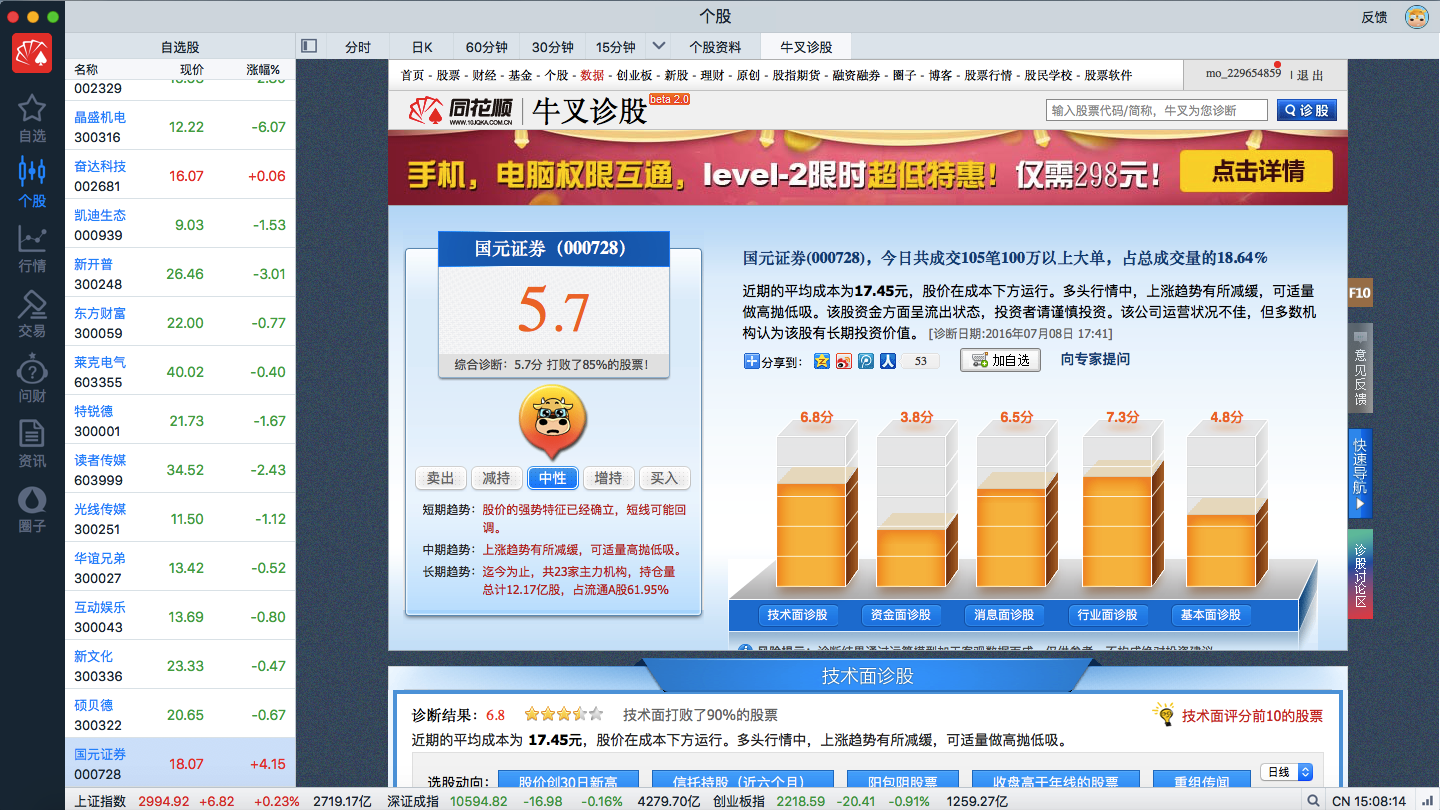
Task: Open the 交易 trading hammer icon
Action: (32, 314)
